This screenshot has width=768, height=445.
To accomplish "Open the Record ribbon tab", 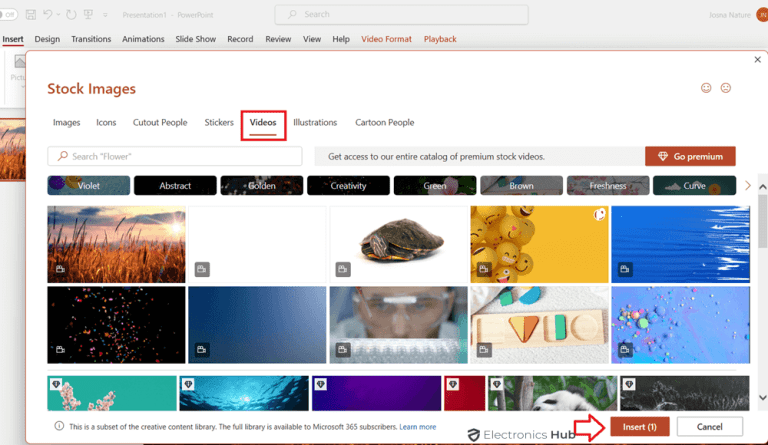I will (x=240, y=39).
